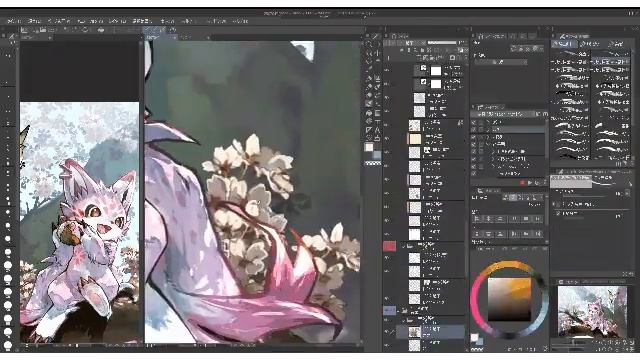
Task: Click main drawing color swatch in tool palette
Action: coord(369,147)
